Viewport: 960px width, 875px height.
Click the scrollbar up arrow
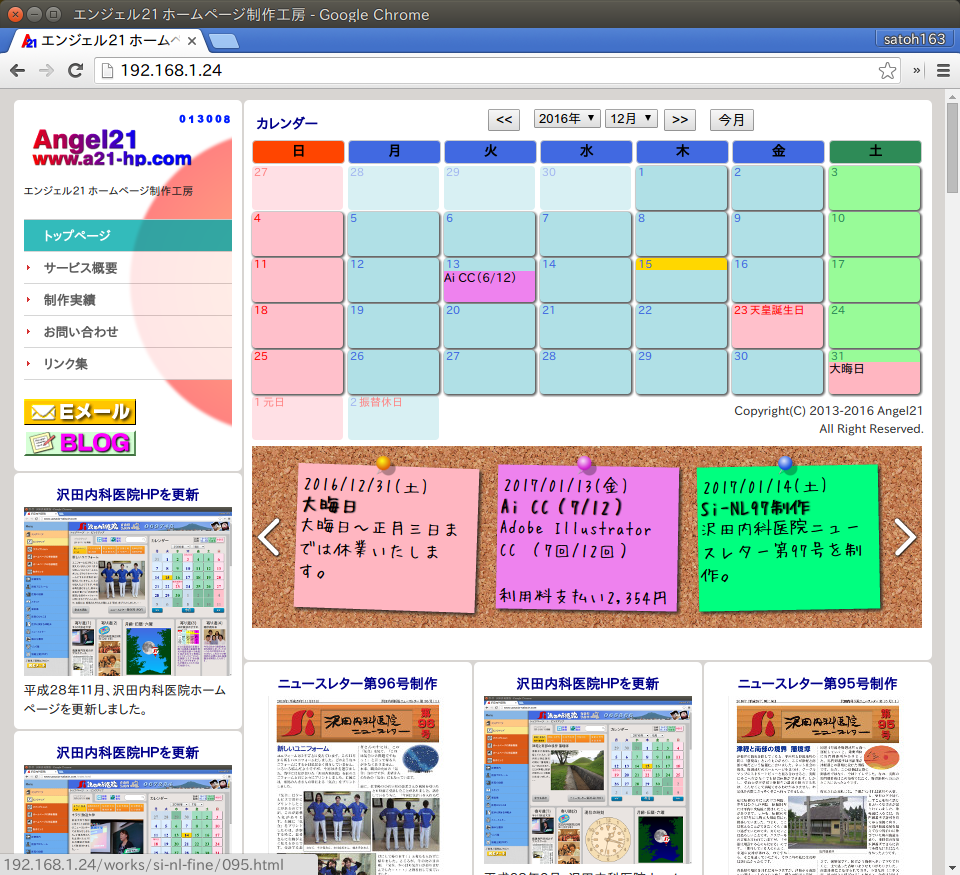[952, 96]
